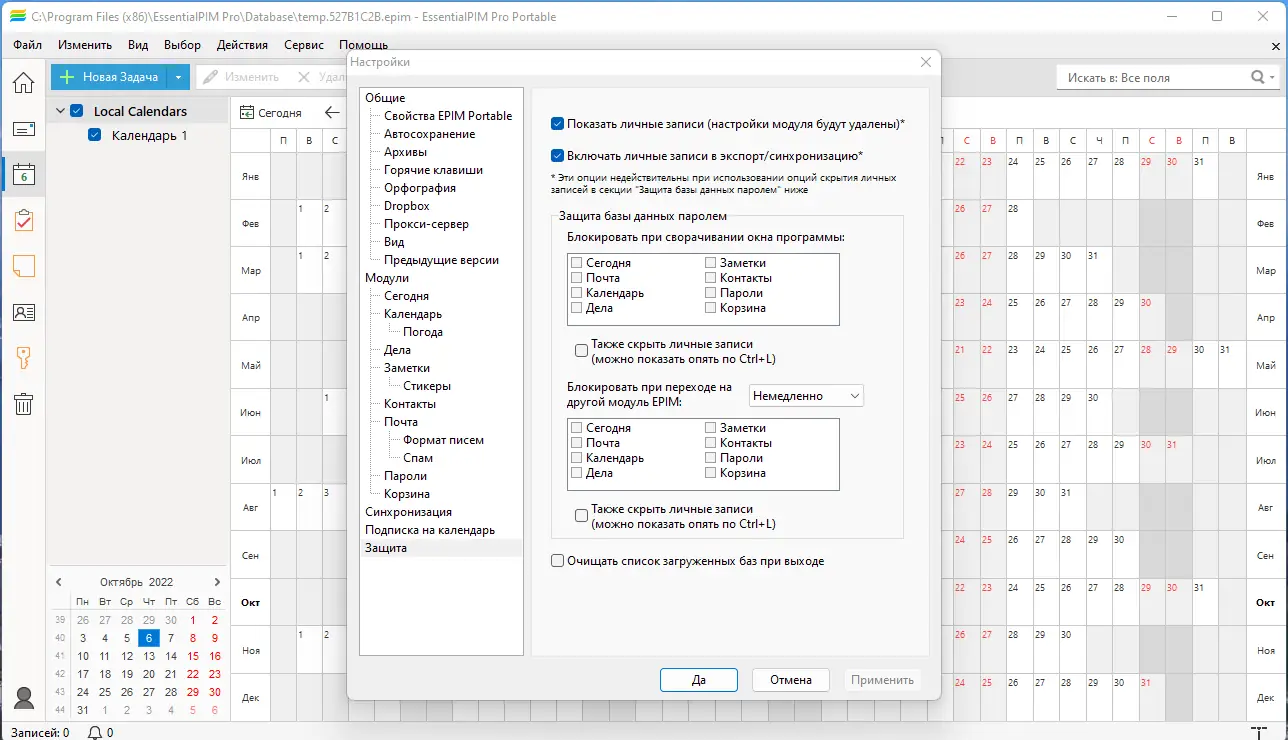
Task: Toggle the Календарь 1 checkbox
Action: (95, 135)
